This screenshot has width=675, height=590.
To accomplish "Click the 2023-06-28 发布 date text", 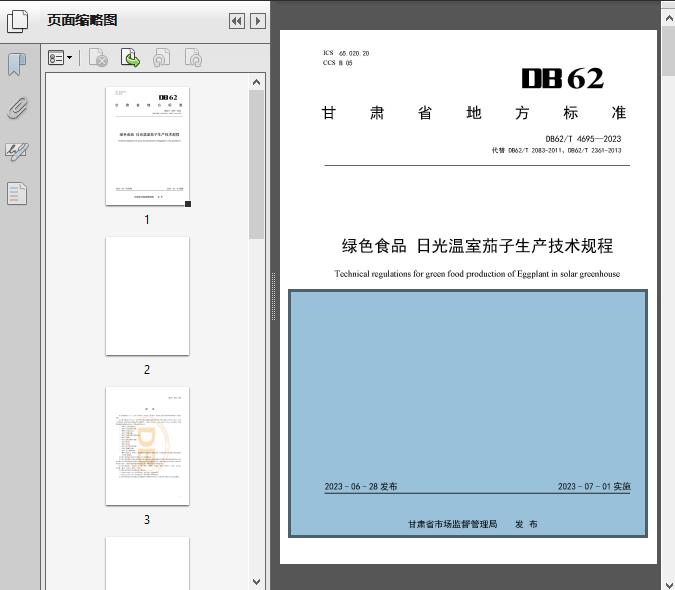I will point(361,486).
